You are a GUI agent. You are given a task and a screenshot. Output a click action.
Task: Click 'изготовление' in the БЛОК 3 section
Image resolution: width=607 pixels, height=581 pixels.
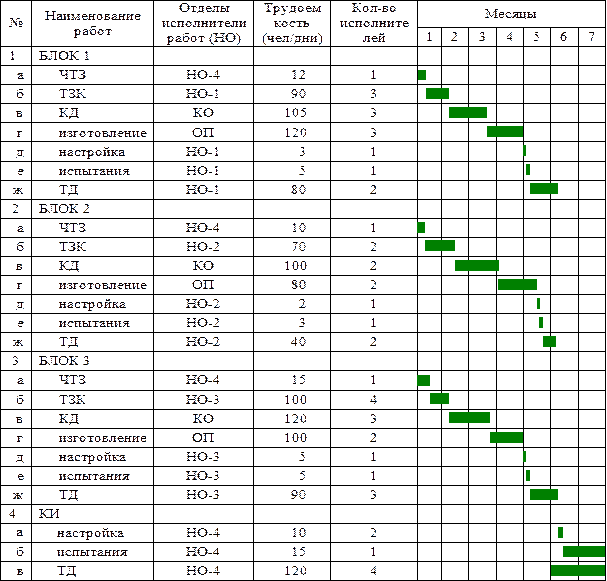coord(103,438)
